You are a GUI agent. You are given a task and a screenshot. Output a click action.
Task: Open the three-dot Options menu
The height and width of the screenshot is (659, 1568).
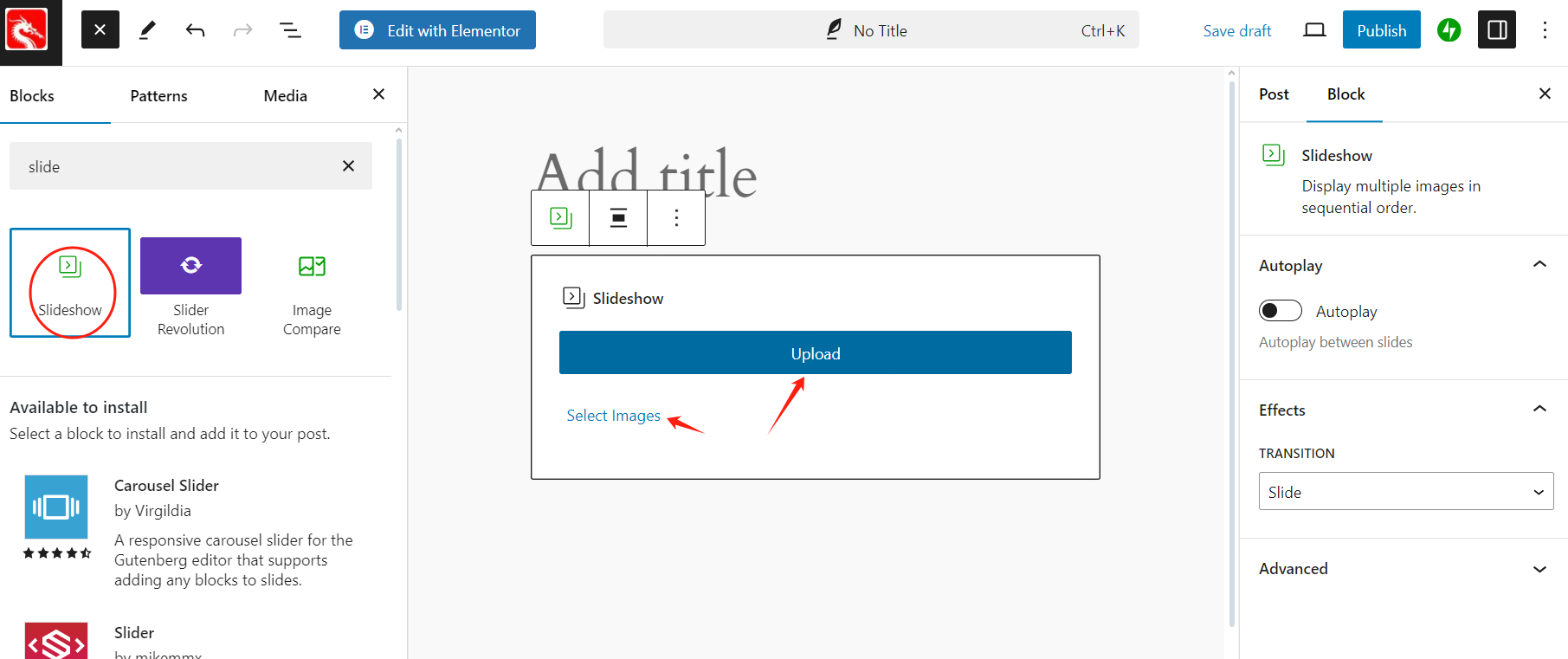tap(1545, 30)
